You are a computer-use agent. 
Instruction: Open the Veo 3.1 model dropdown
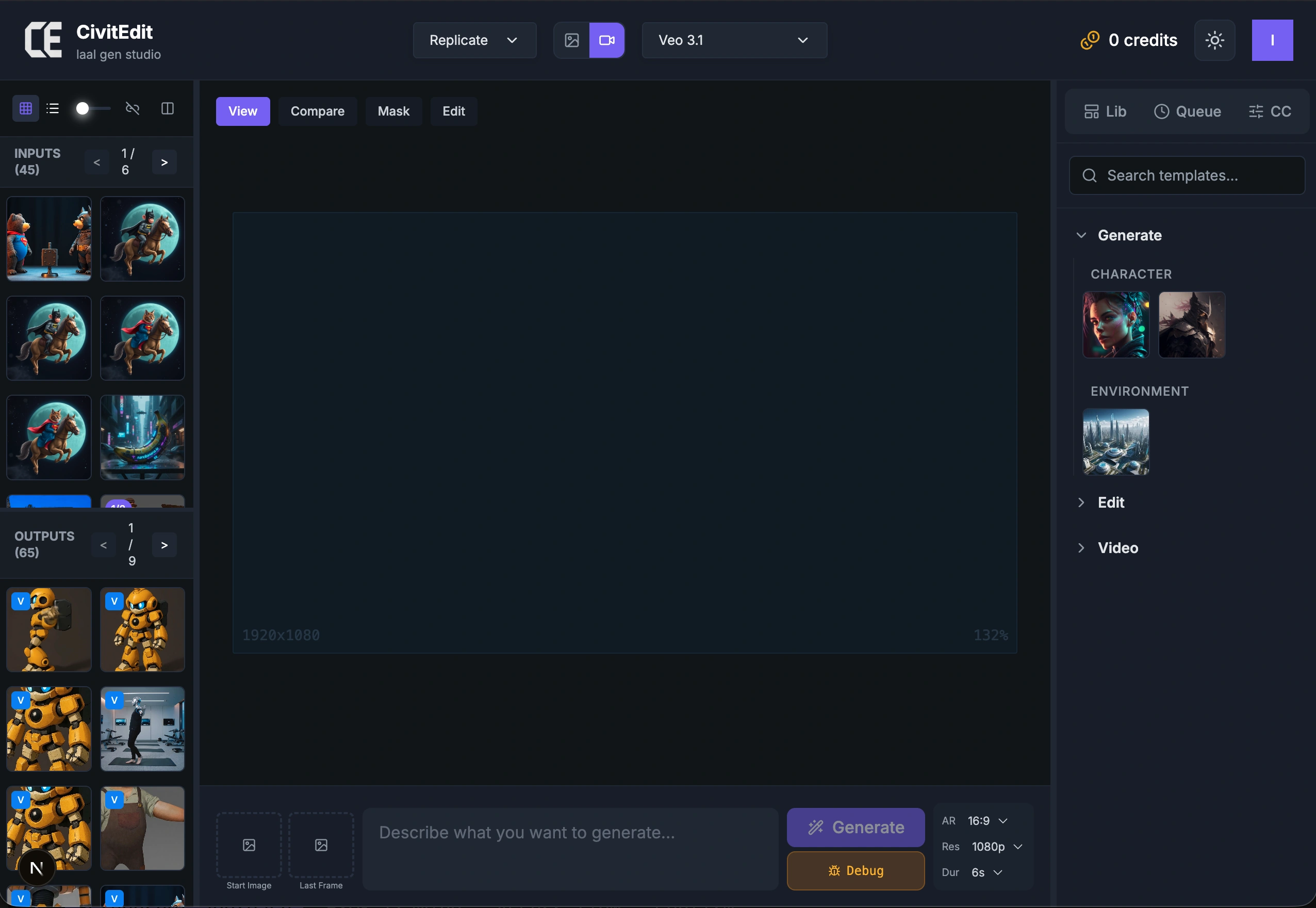coord(733,40)
